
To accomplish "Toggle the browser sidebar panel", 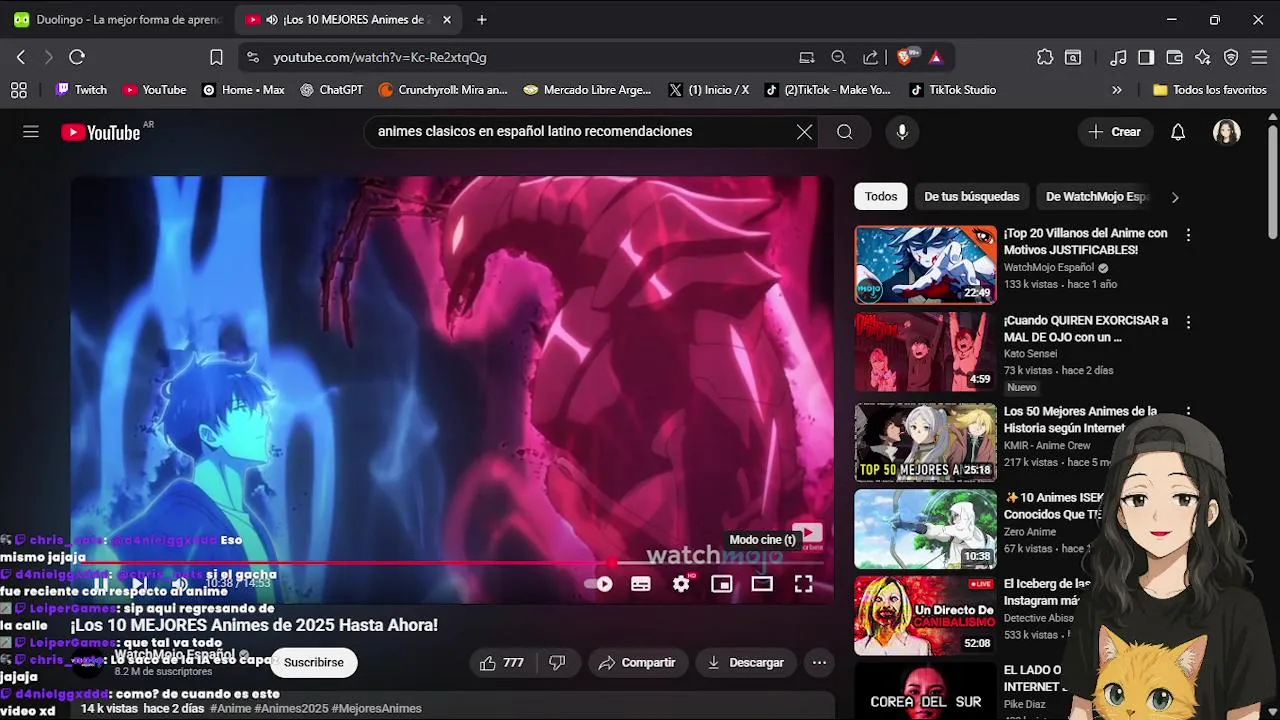I will (x=1146, y=58).
